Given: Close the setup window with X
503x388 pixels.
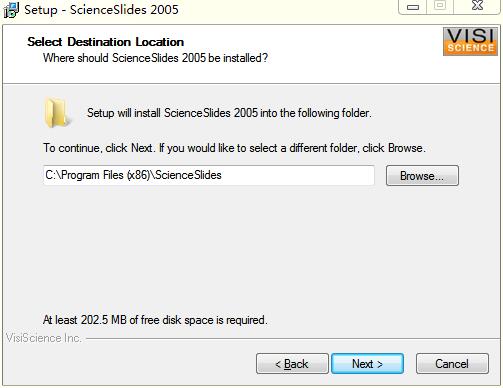Looking at the screenshot, I should (477, 6).
